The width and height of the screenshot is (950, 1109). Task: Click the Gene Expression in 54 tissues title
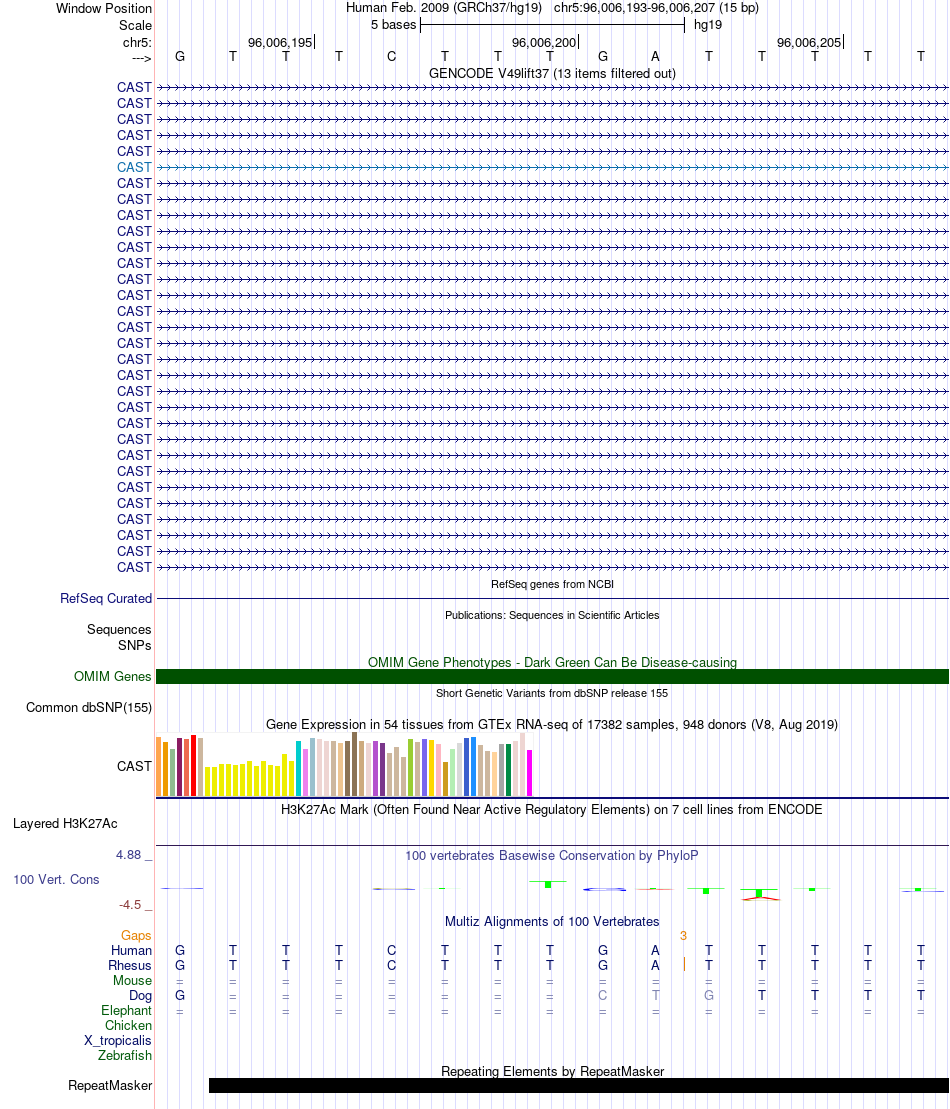(552, 725)
